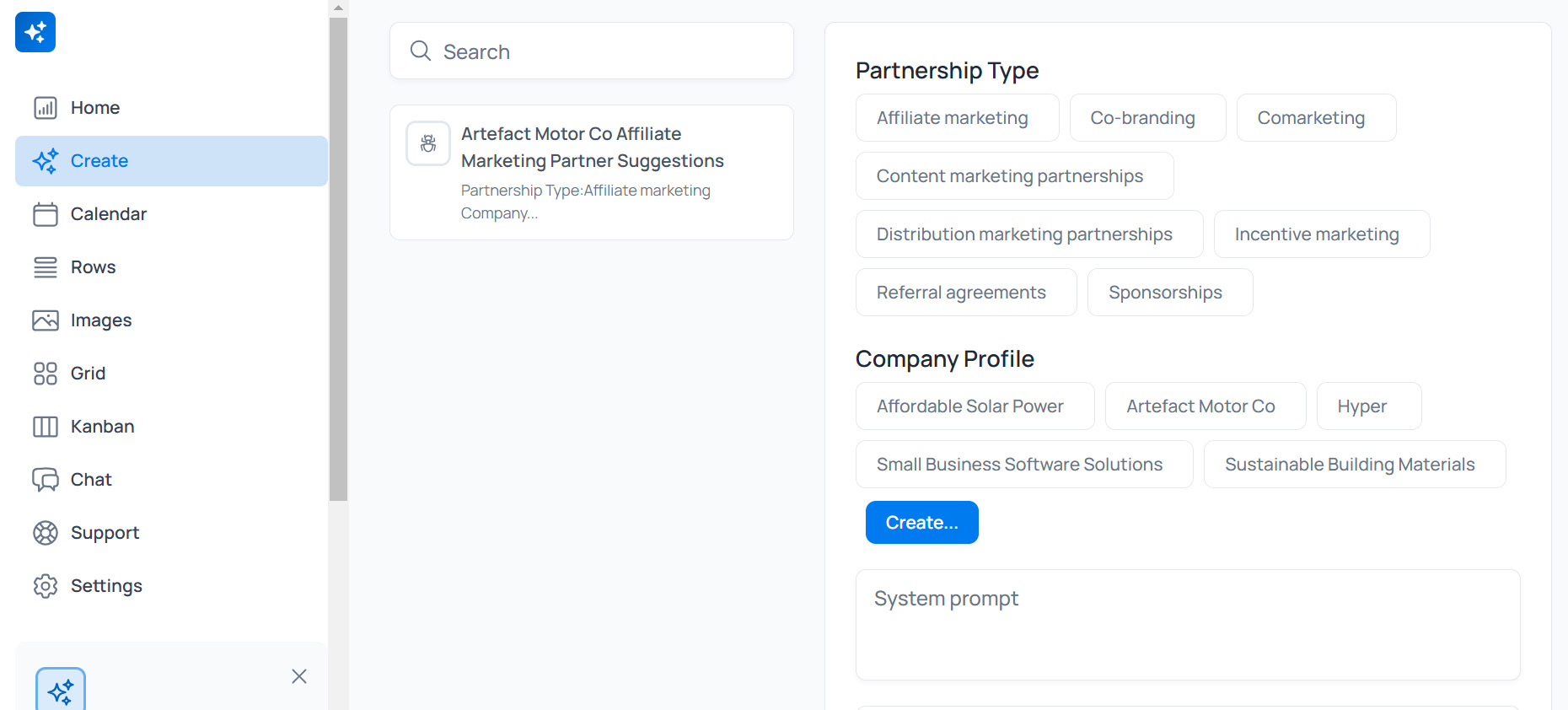Close the bottom sidebar promo panel
This screenshot has height=710, width=1568.
299,676
